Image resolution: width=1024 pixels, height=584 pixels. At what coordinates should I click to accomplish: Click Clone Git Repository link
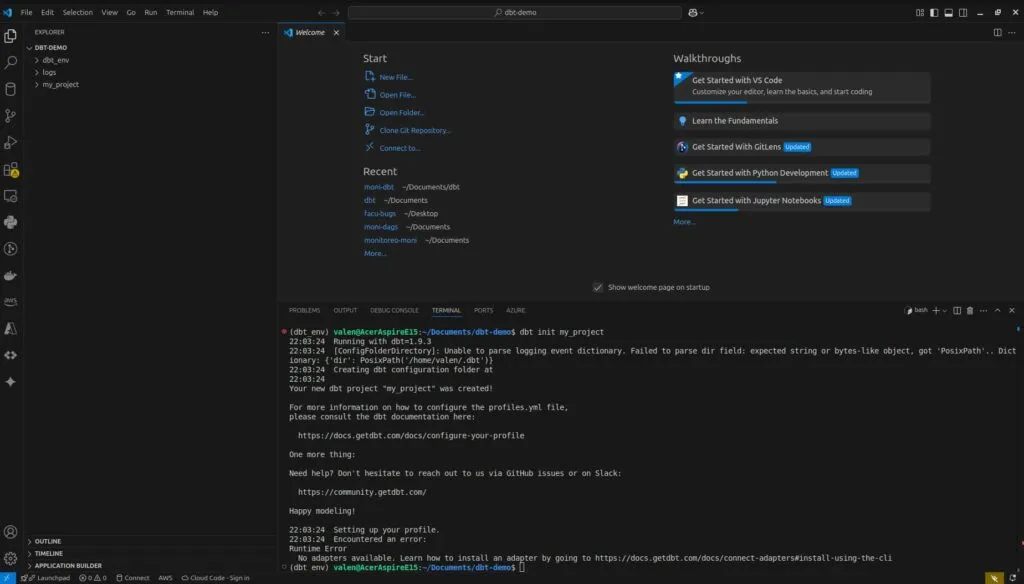415,130
